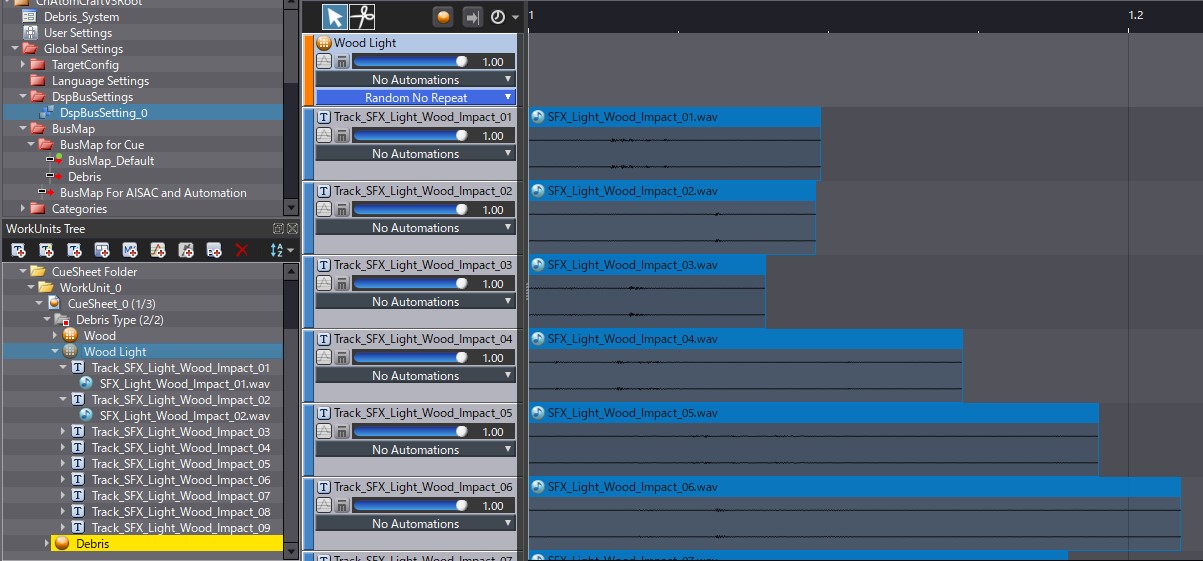This screenshot has height=561, width=1203.
Task: Select CueSheet_0 (1/3) in WorkUnits tree
Action: click(111, 304)
